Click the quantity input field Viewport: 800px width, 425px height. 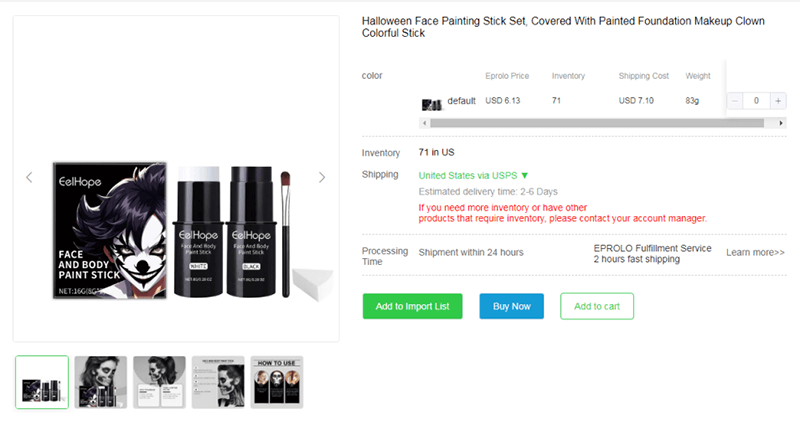757,101
